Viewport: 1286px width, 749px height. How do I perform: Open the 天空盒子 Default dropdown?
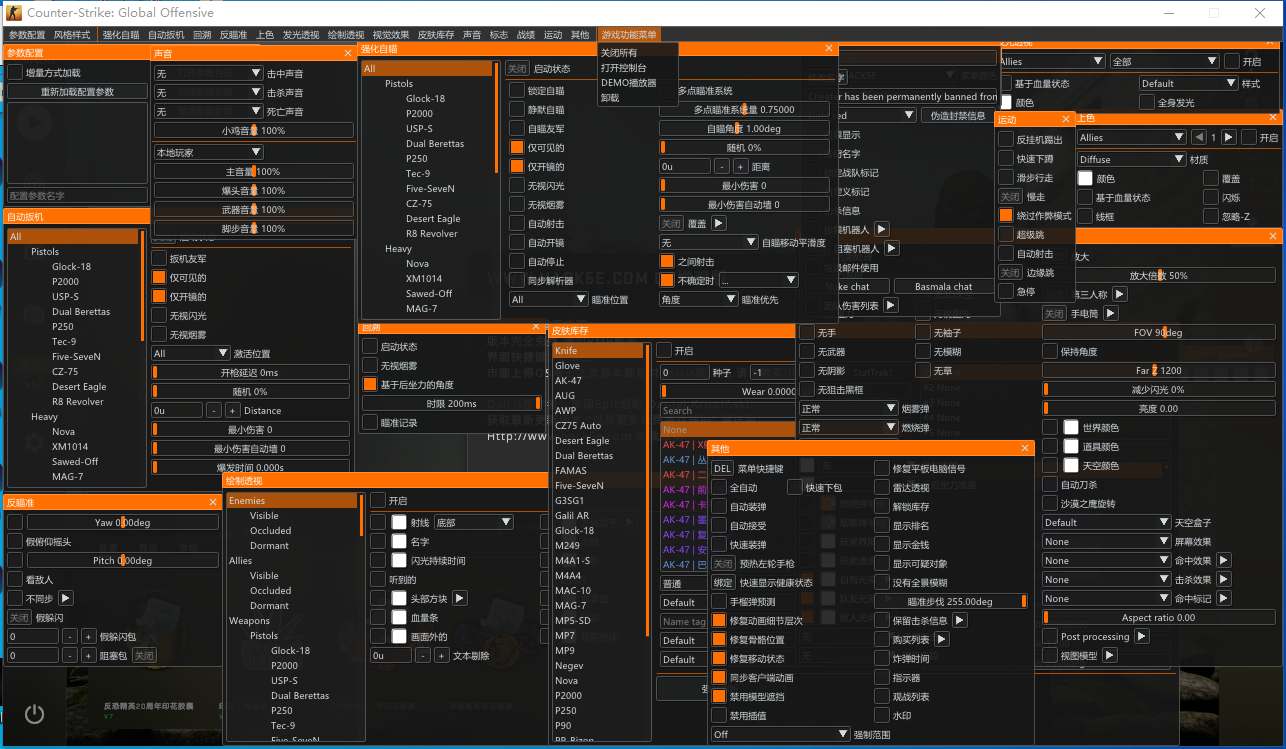pos(1106,522)
